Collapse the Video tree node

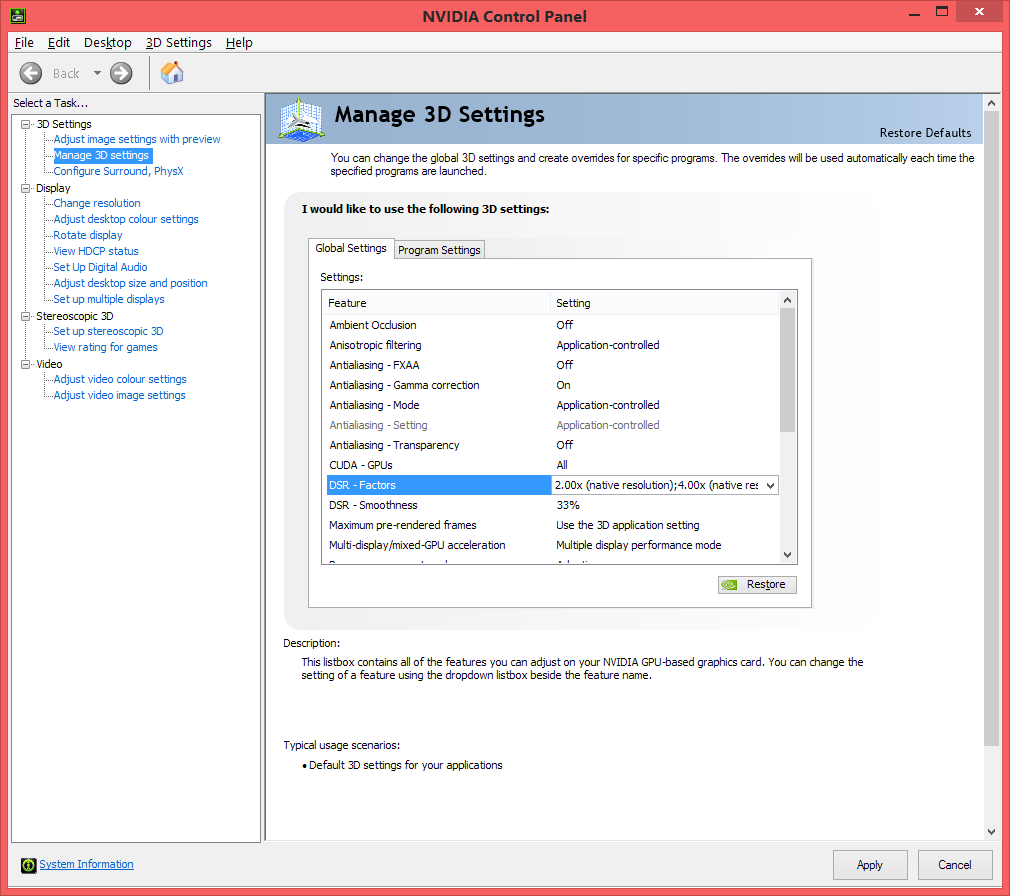[26, 364]
